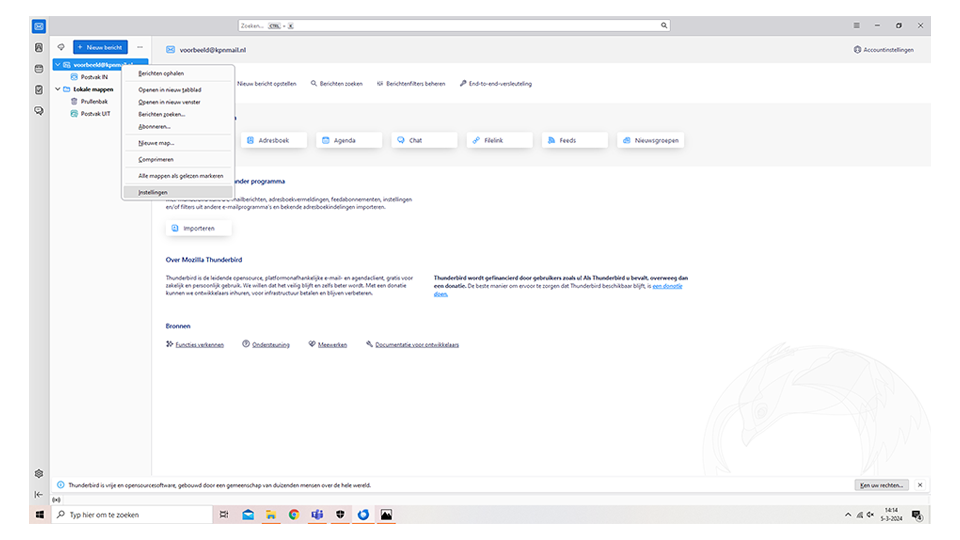Image resolution: width=960 pixels, height=540 pixels.
Task: Open Photos app icon in taskbar
Action: point(386,515)
